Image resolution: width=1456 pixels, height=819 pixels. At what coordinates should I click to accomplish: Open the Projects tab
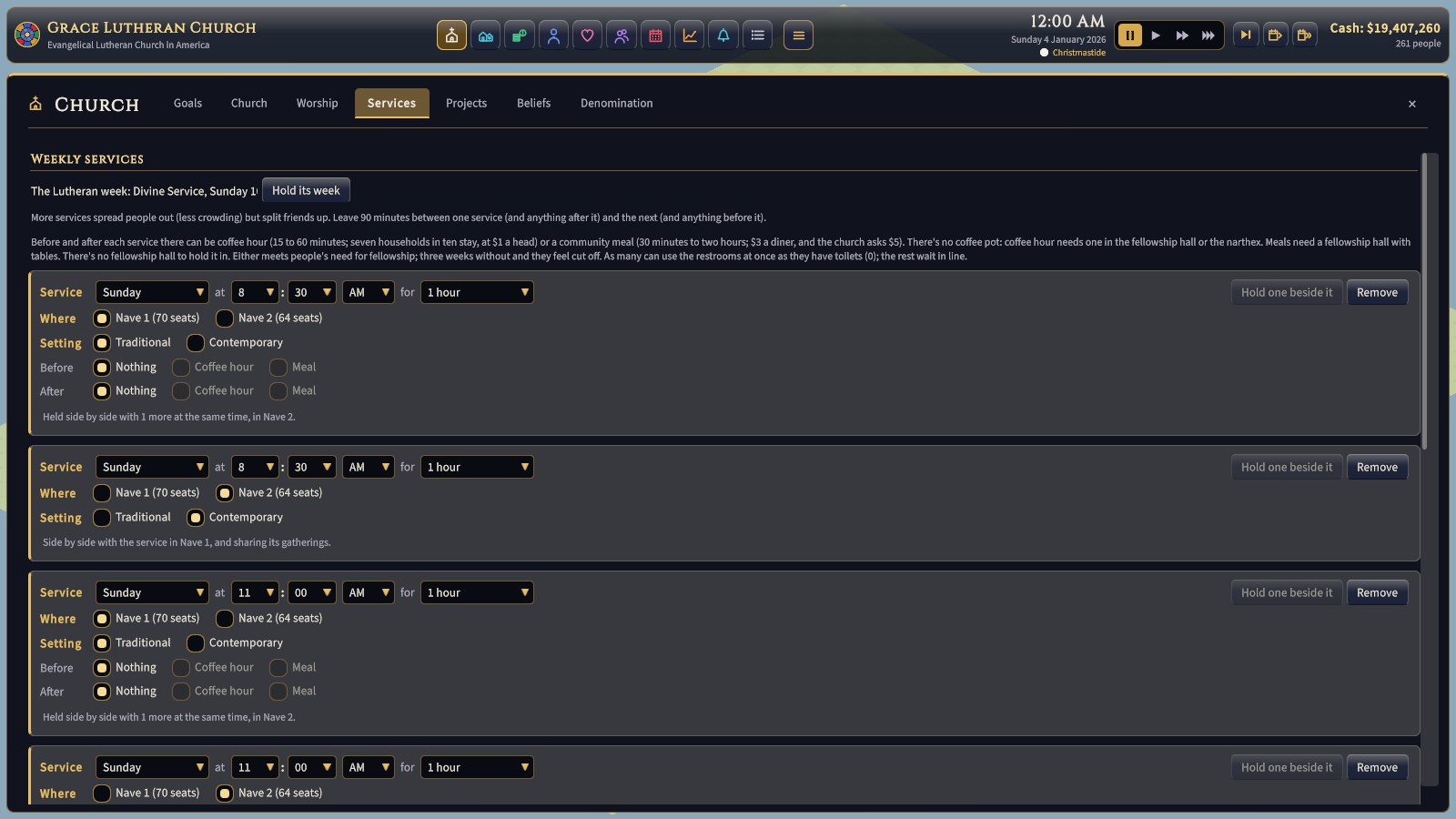point(466,104)
